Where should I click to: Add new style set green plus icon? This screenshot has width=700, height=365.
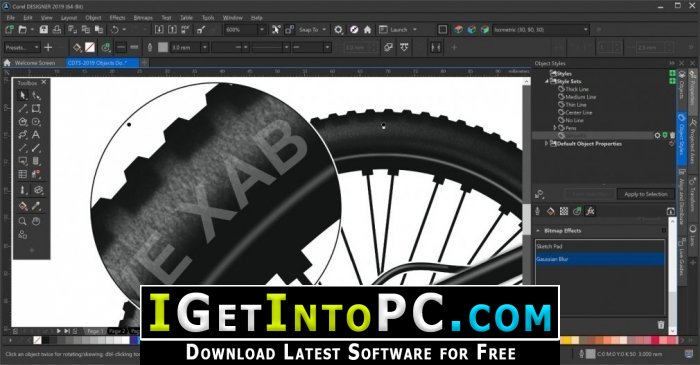point(672,81)
